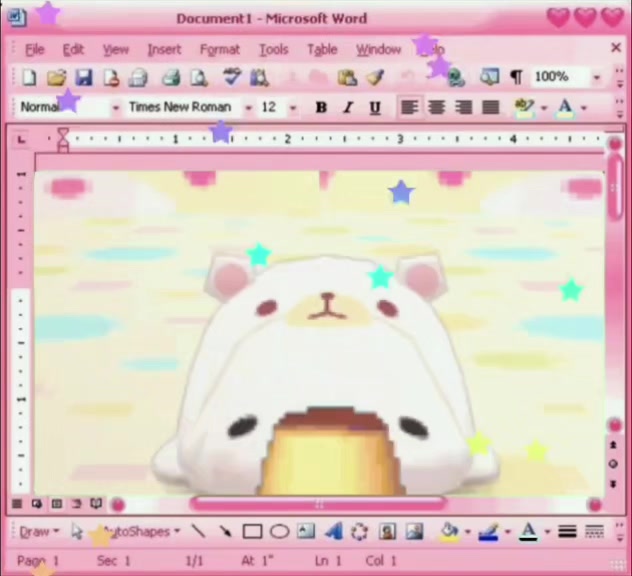This screenshot has width=632, height=576.
Task: Open Print Preview
Action: (199, 77)
